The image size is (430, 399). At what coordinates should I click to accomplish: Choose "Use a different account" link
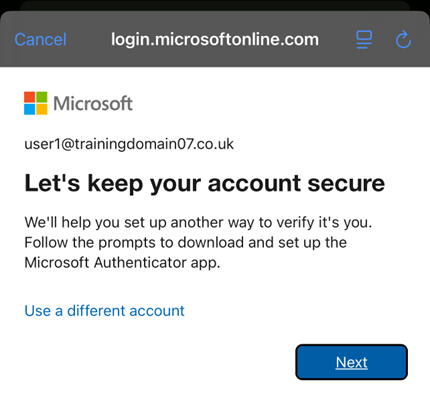(104, 311)
